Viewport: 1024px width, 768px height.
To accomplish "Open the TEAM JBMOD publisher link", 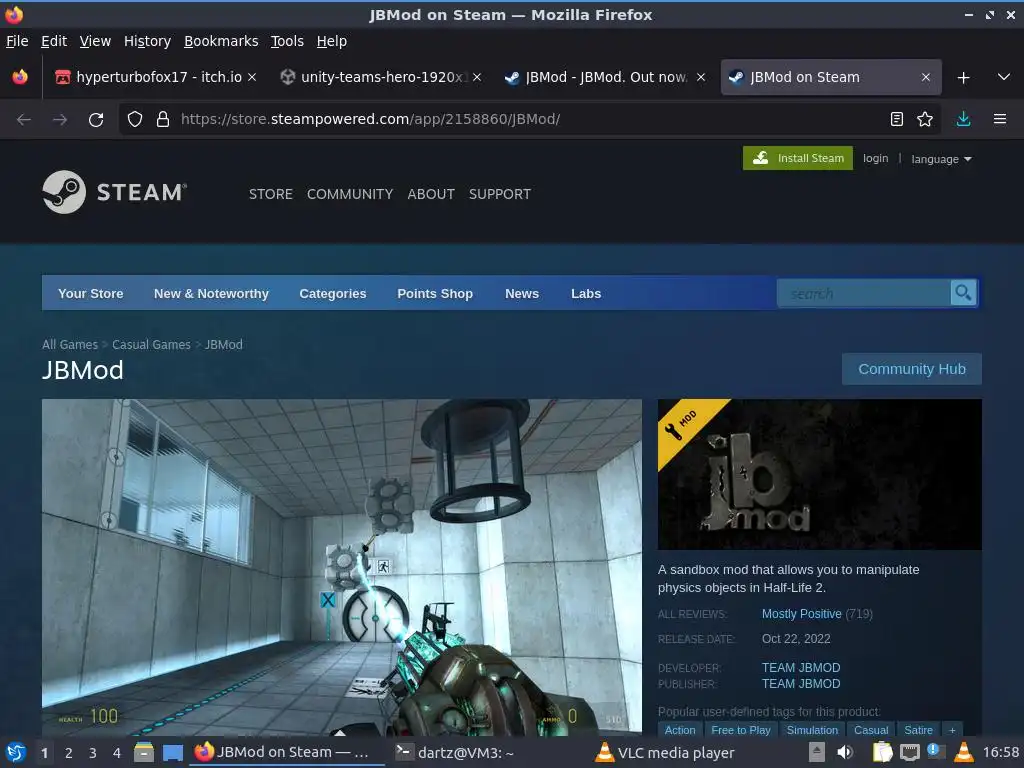I will click(x=801, y=684).
